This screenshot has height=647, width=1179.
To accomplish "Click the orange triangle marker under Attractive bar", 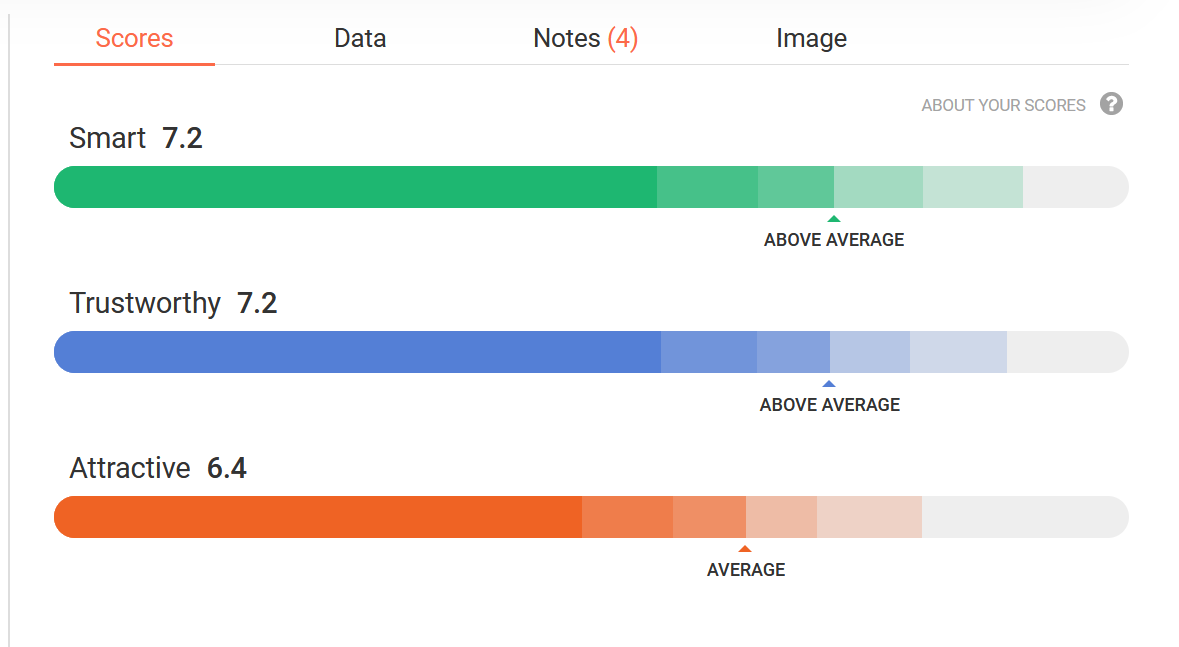I will 744,549.
